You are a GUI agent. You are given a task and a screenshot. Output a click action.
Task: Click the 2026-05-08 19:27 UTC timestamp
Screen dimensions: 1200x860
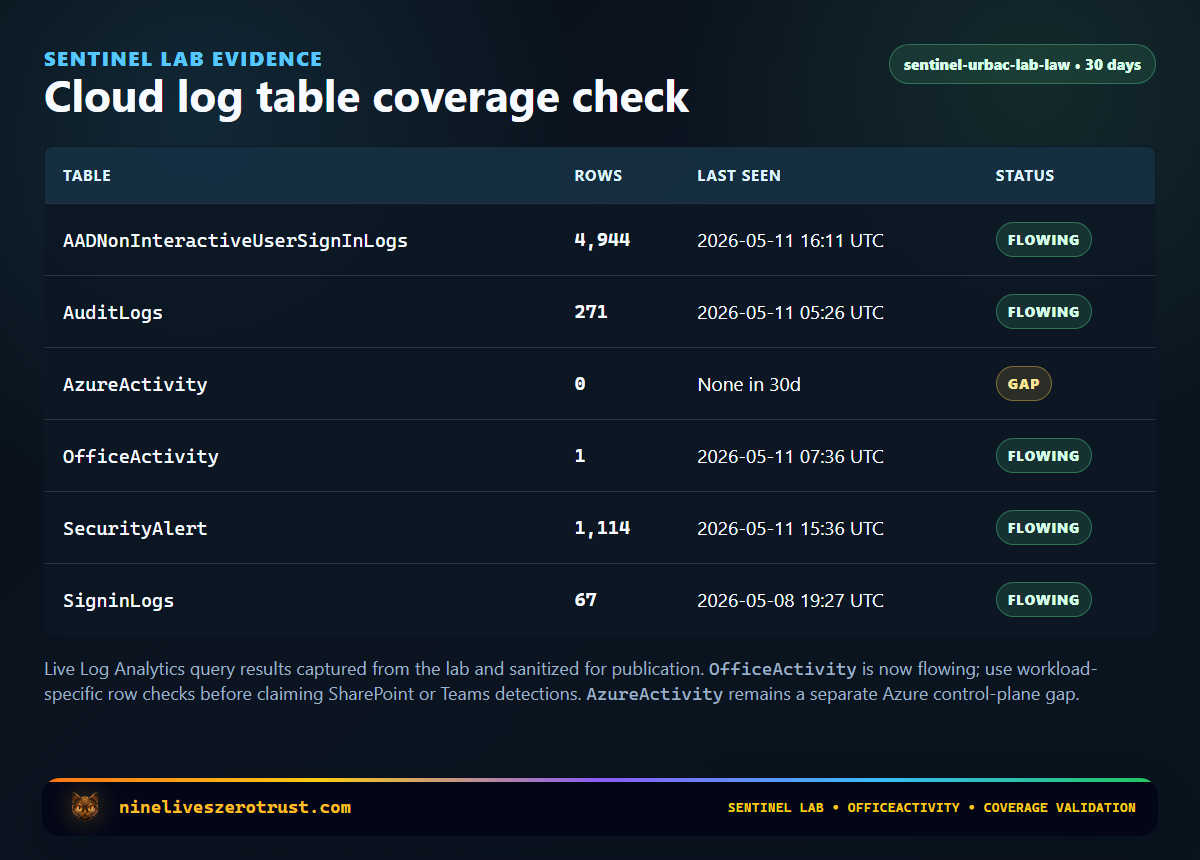tap(791, 601)
